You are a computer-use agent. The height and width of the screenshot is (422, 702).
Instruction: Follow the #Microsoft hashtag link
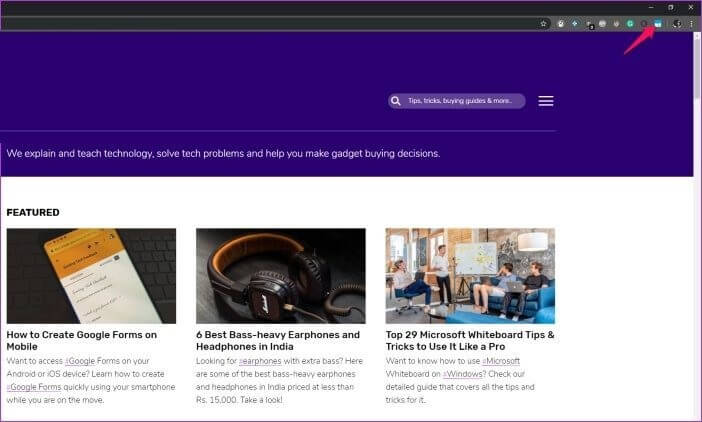coord(501,361)
